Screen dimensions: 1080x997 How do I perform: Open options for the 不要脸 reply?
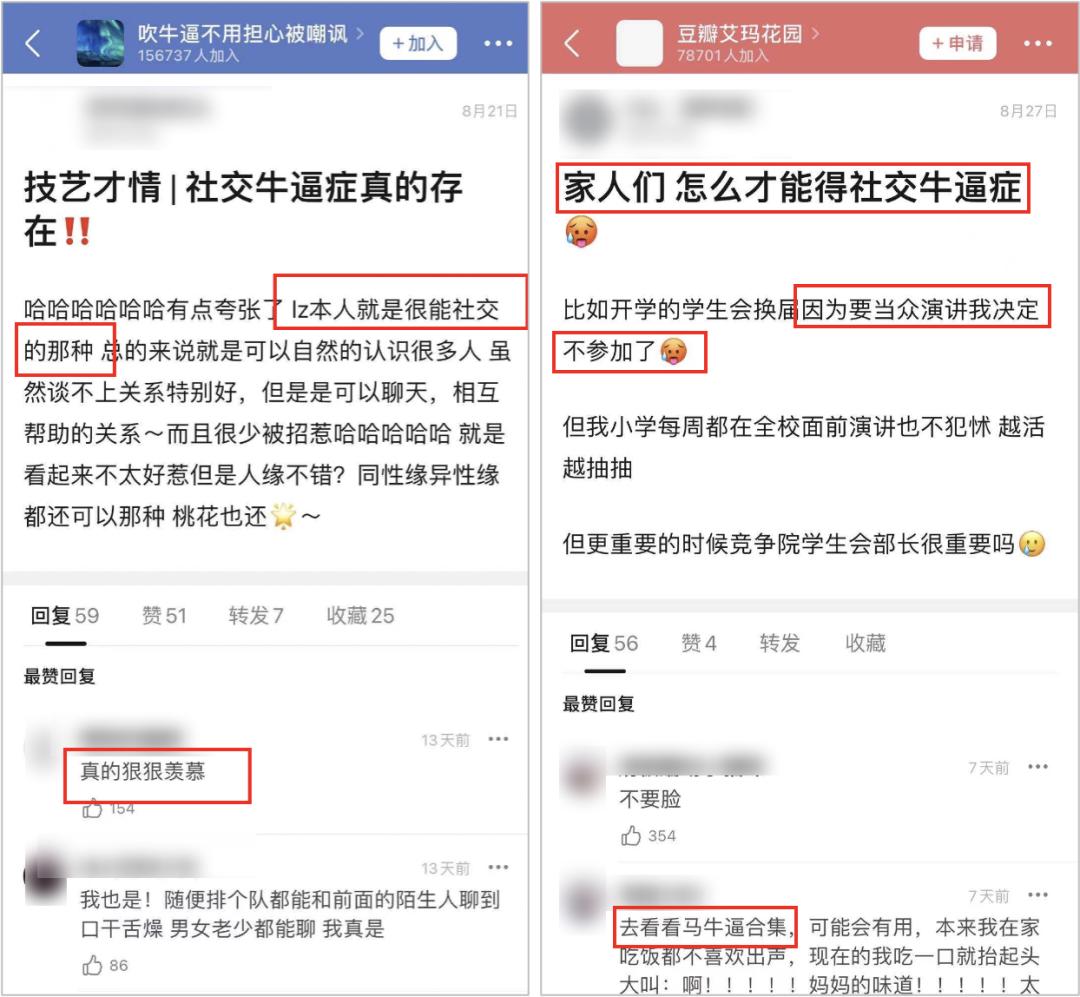[1037, 767]
